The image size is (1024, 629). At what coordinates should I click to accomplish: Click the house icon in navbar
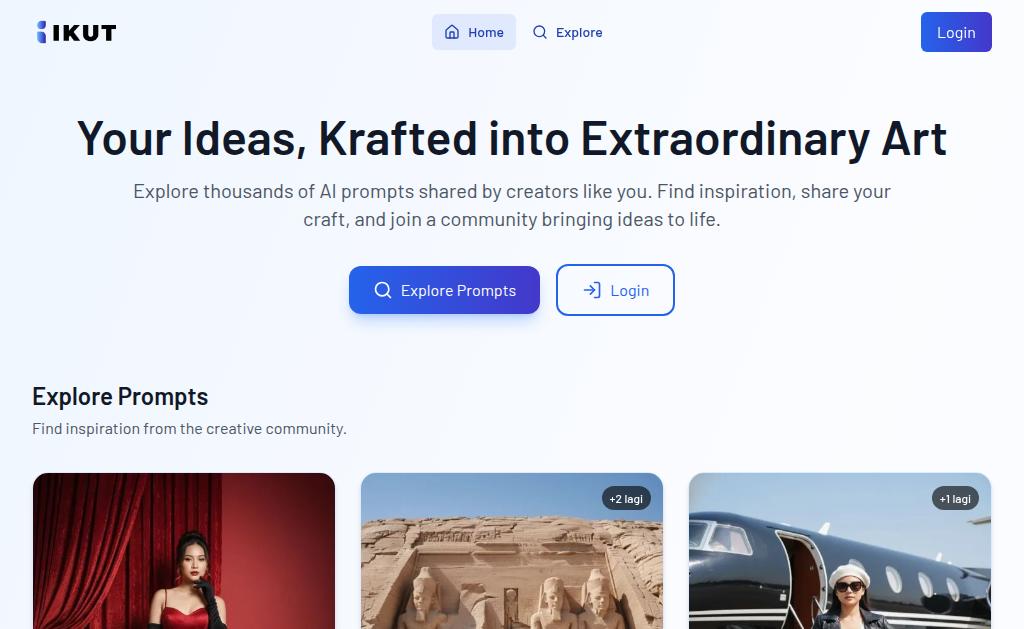tap(452, 32)
